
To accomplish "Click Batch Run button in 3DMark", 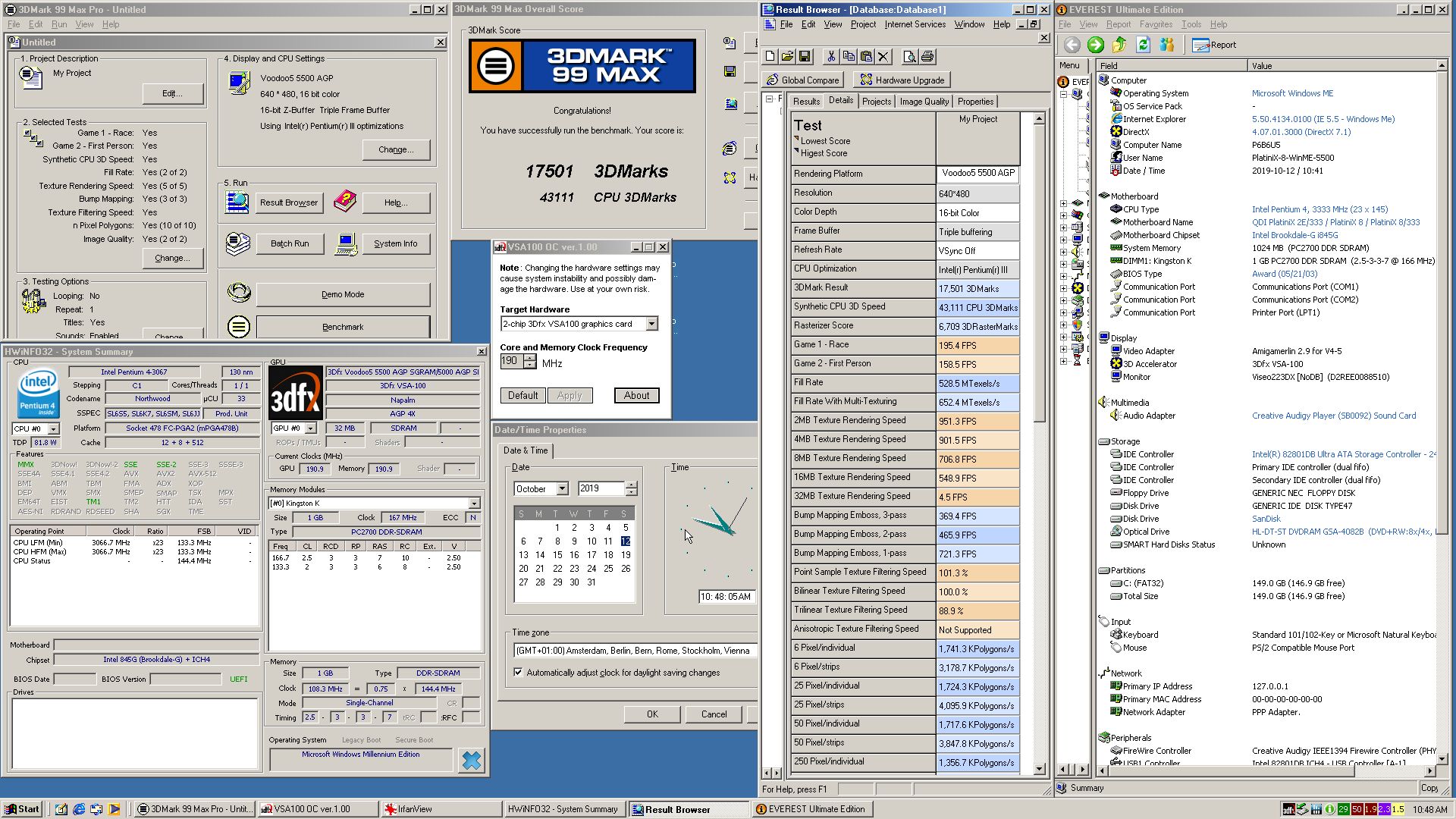I will coord(290,243).
